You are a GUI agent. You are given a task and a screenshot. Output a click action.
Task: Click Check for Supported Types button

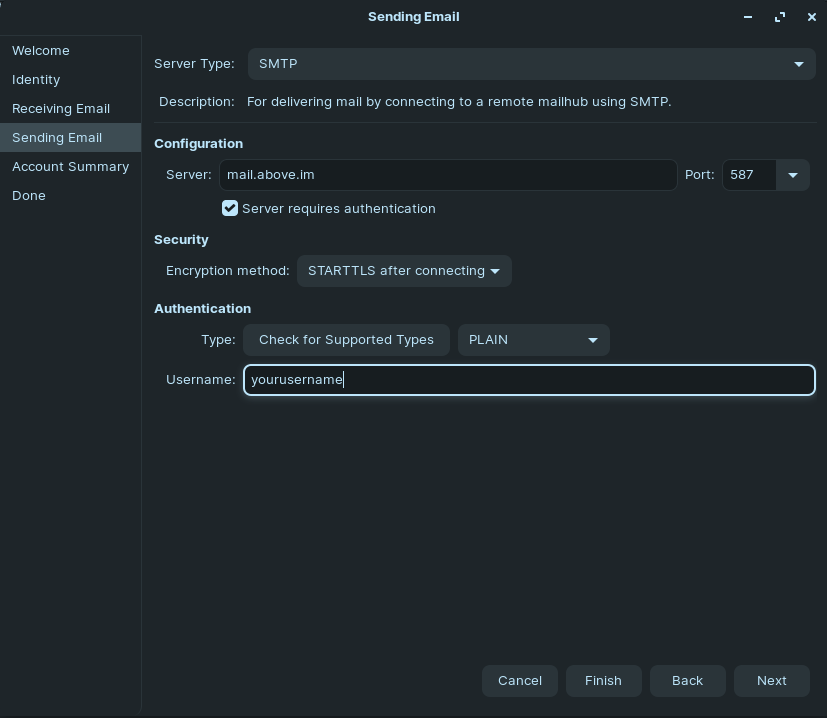pos(346,340)
